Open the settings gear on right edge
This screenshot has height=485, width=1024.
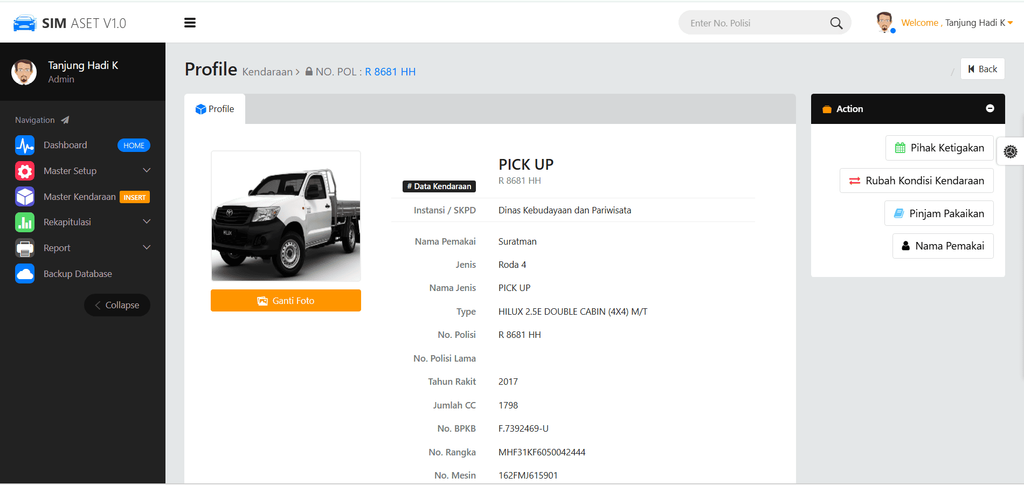click(1010, 151)
